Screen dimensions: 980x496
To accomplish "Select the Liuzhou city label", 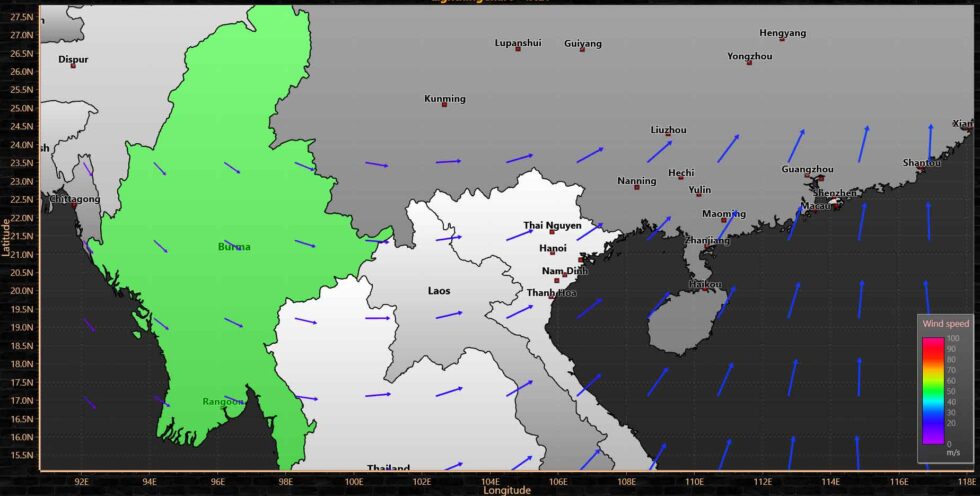I will pos(668,130).
